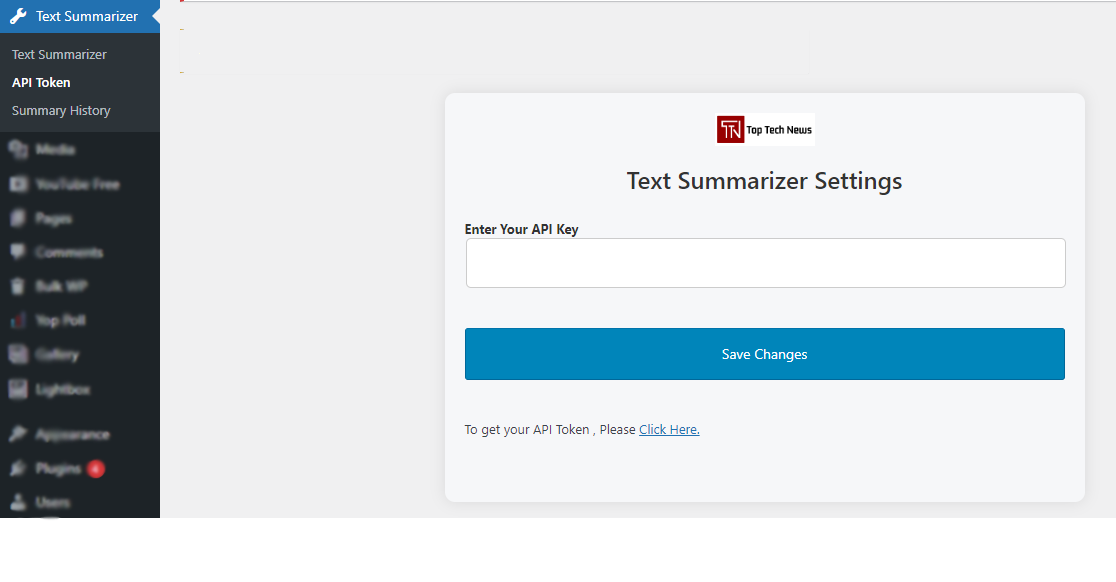The image size is (1116, 582).
Task: Open the Text Summarizer submenu item
Action: (59, 55)
